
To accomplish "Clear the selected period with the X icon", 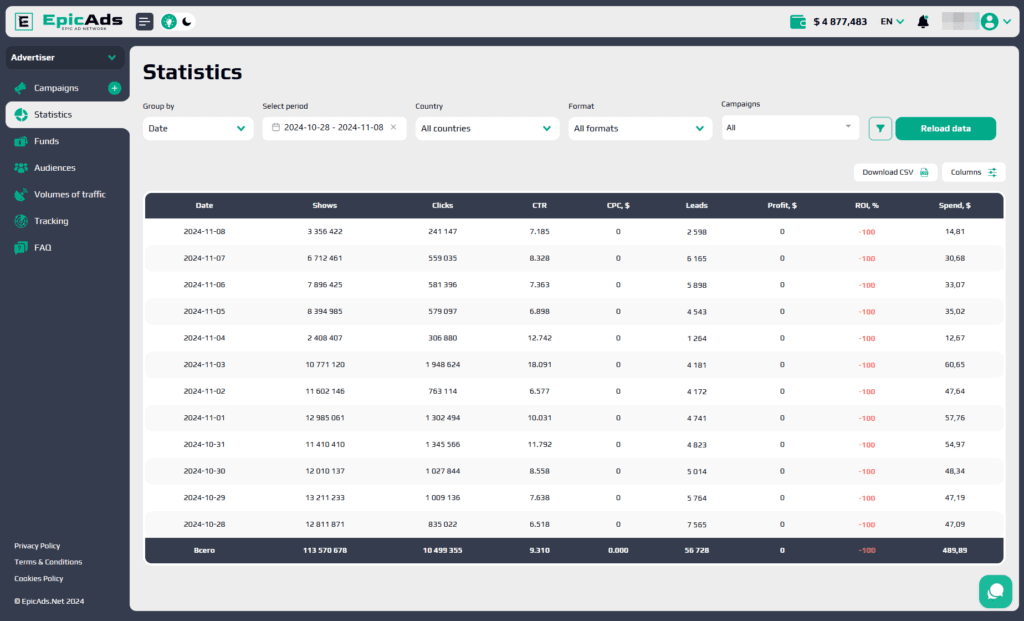I will [393, 127].
